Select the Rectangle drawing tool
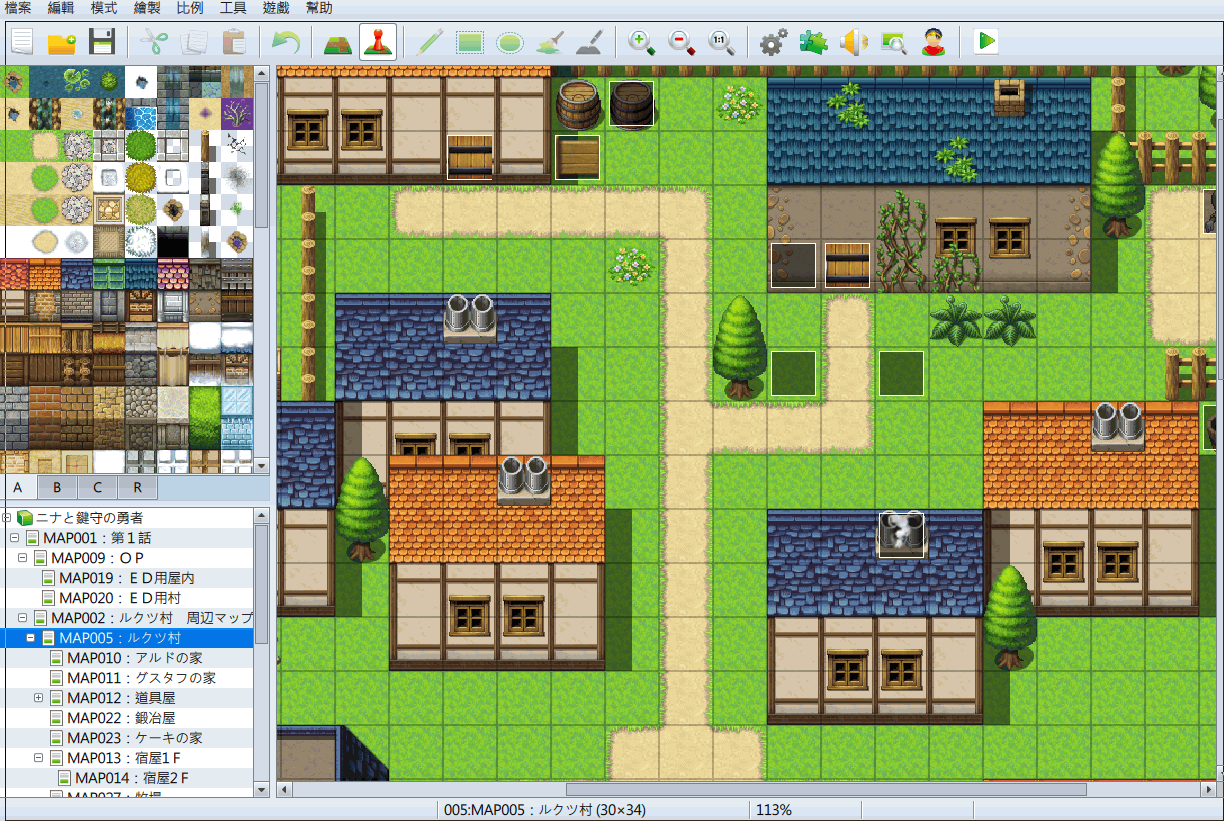 [x=470, y=42]
